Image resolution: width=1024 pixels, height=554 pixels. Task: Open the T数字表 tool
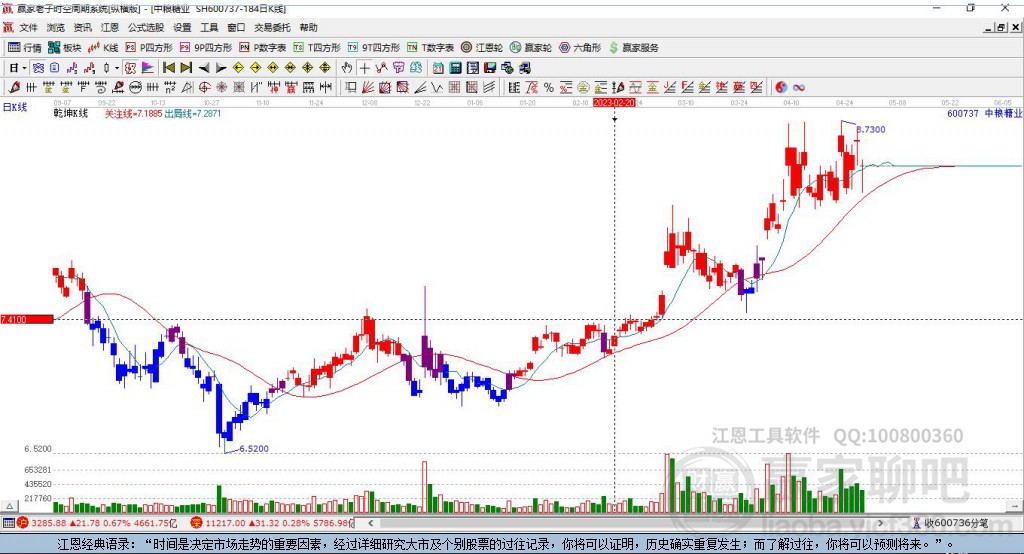[x=430, y=48]
